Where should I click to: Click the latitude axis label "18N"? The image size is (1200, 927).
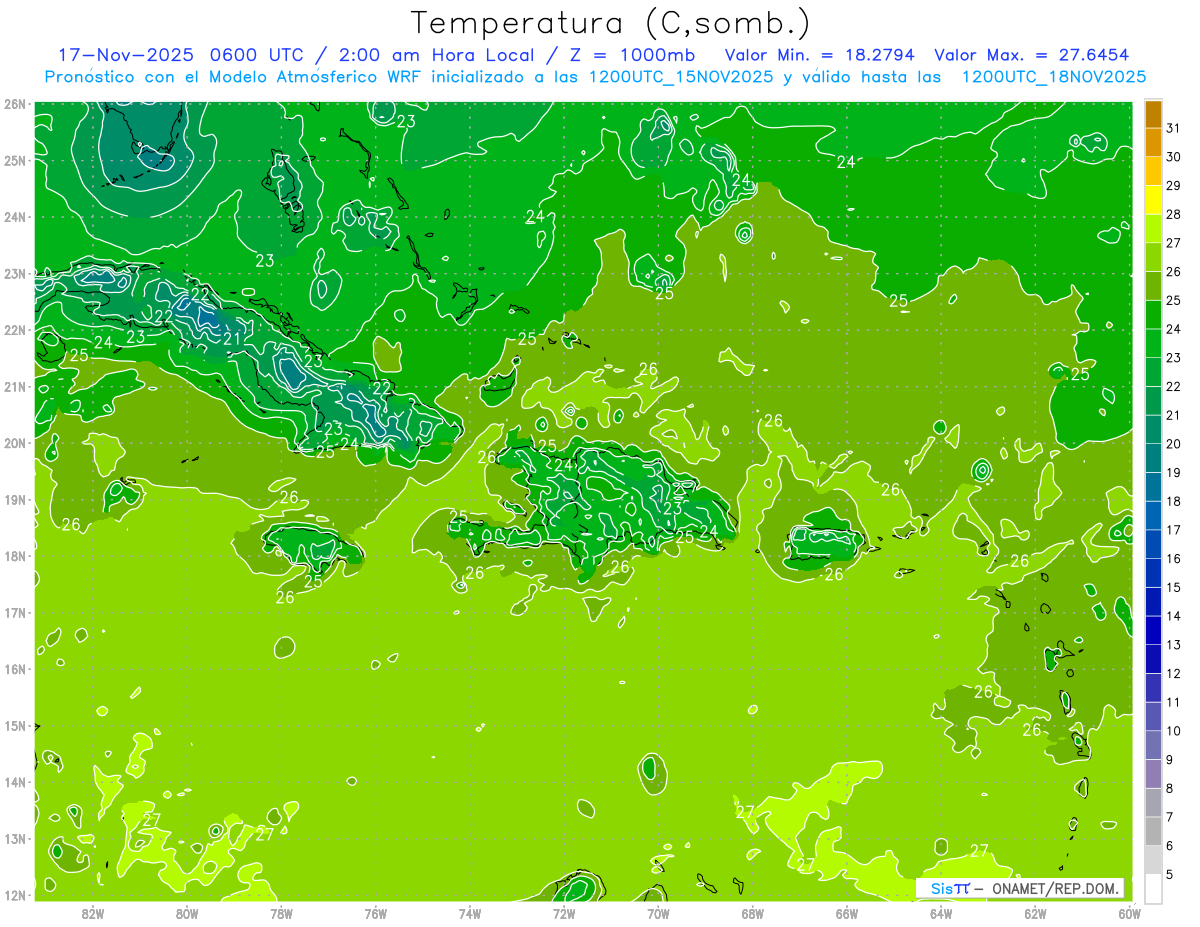pyautogui.click(x=14, y=556)
